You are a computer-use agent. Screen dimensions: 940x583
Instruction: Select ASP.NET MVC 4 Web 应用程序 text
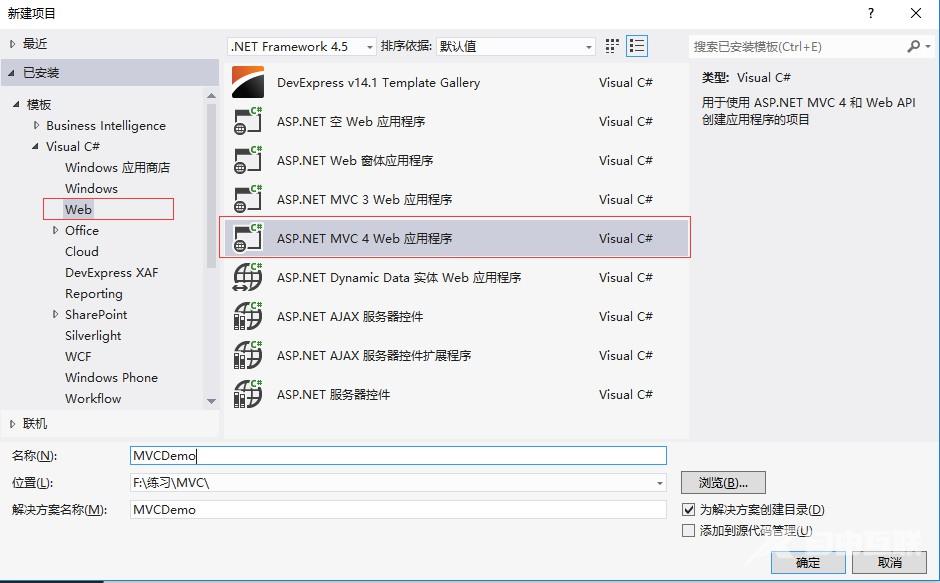tap(364, 238)
